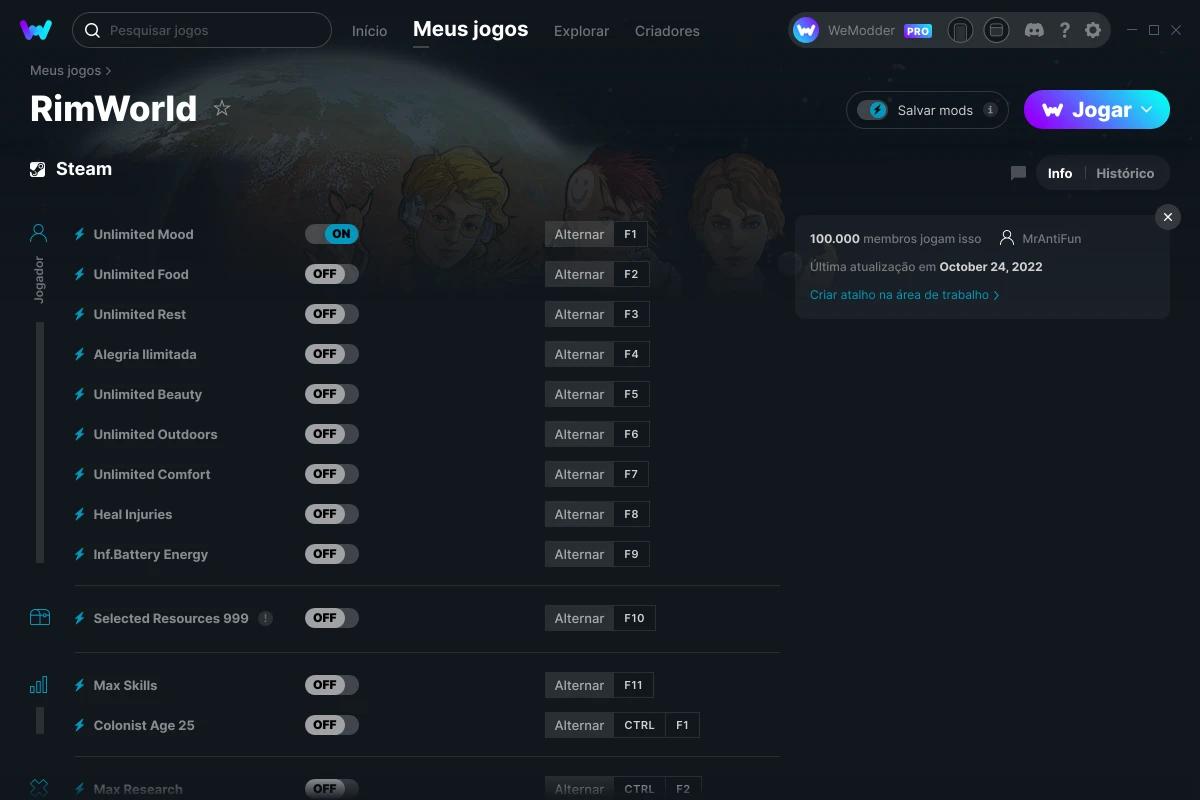Open the comments chat icon
Image resolution: width=1200 pixels, height=800 pixels.
click(1018, 173)
